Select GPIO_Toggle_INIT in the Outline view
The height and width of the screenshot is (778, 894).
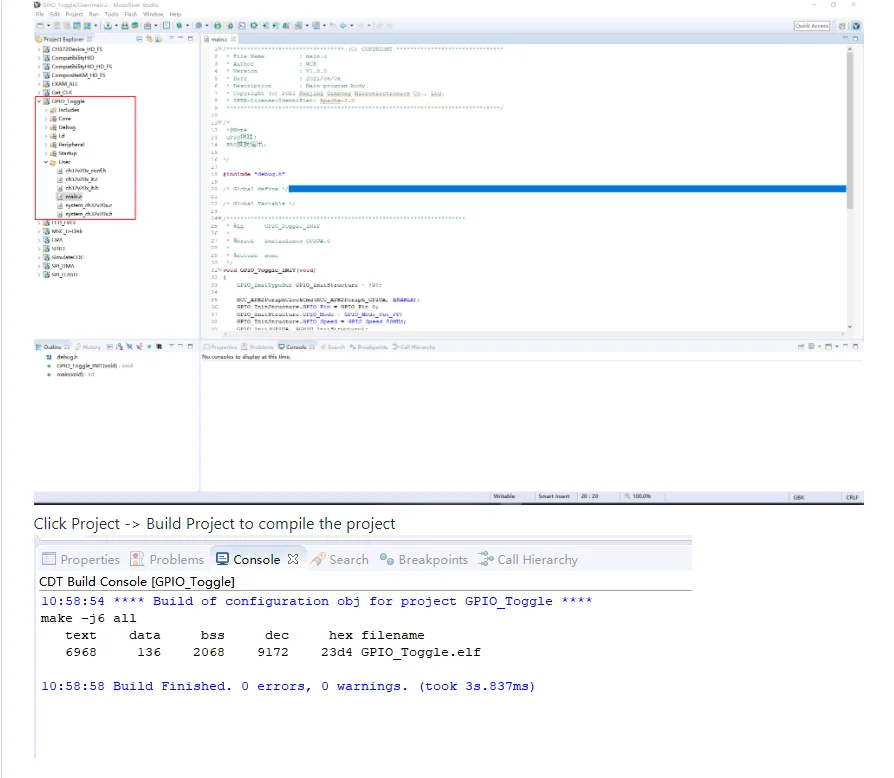(x=90, y=366)
